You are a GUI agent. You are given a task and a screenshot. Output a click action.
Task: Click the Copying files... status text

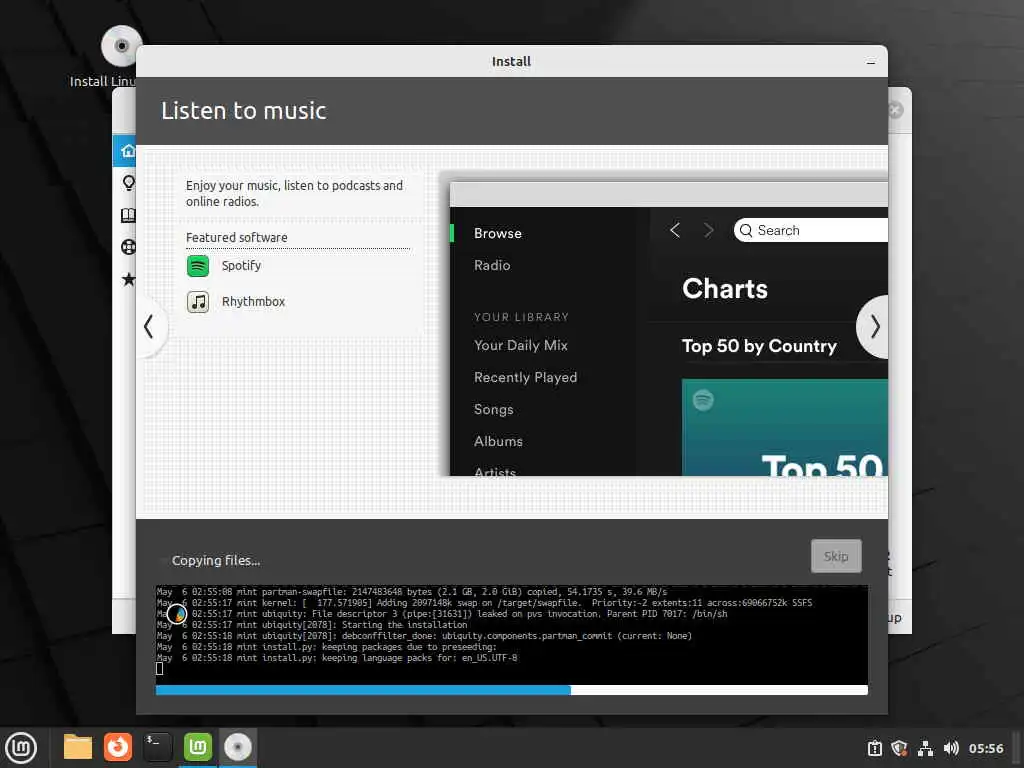click(x=216, y=560)
